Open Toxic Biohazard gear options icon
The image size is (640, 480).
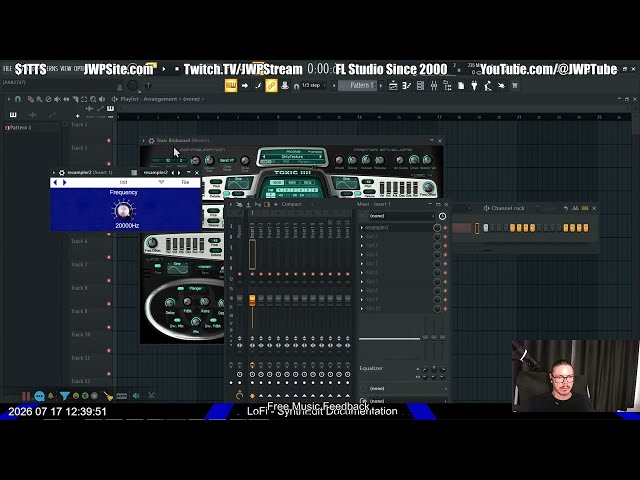(151, 140)
